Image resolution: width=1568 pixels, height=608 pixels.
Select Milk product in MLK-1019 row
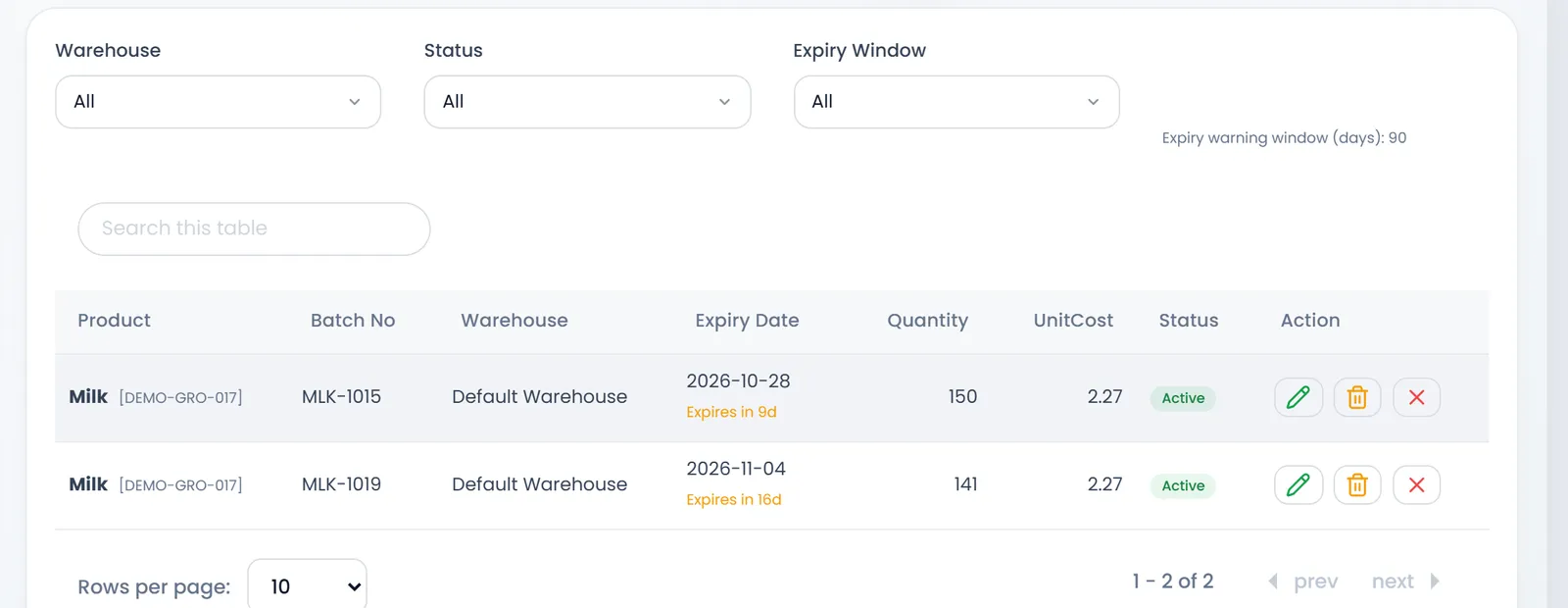88,484
